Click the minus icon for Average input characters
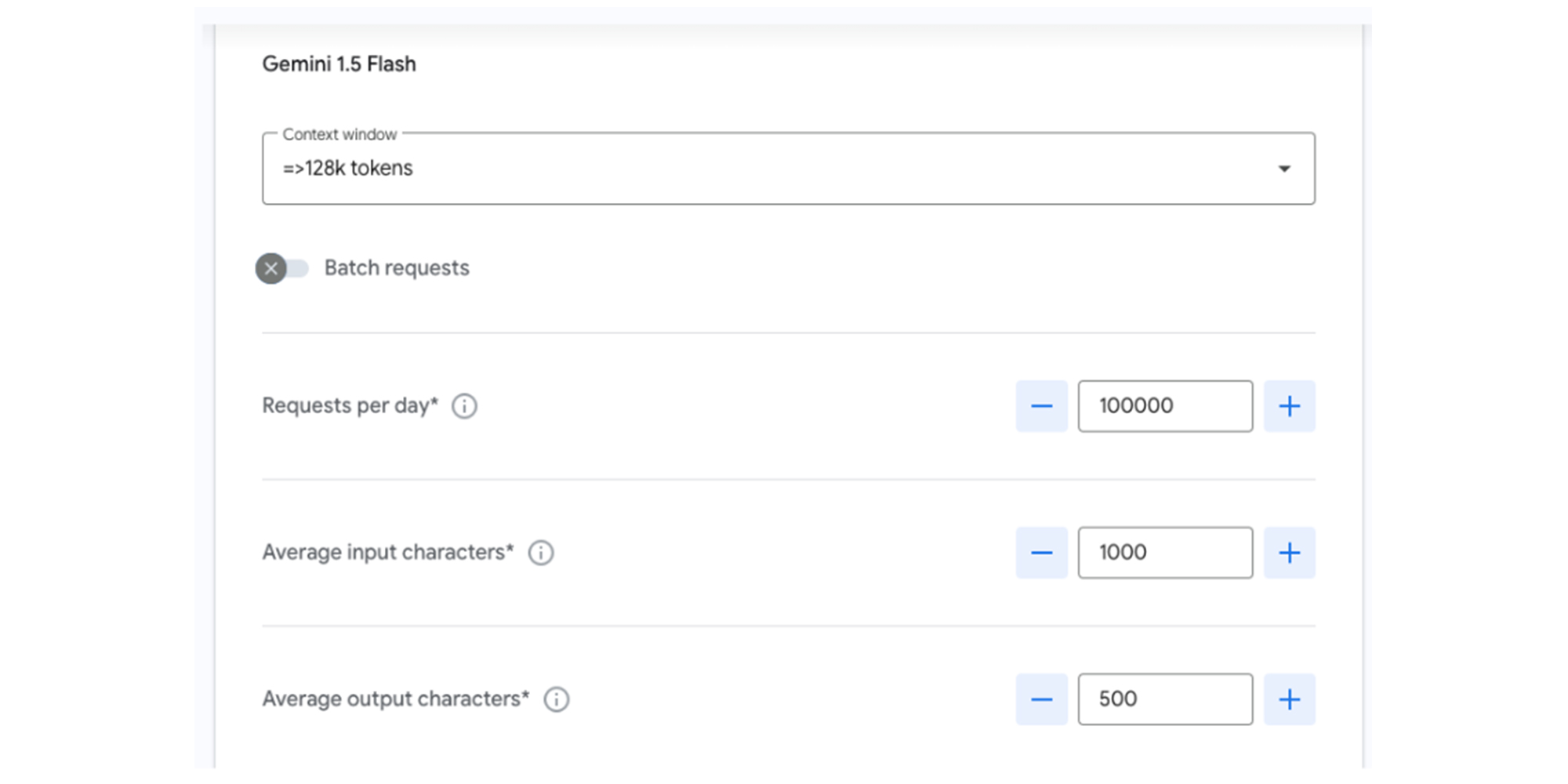The width and height of the screenshot is (1568, 784). [1041, 552]
